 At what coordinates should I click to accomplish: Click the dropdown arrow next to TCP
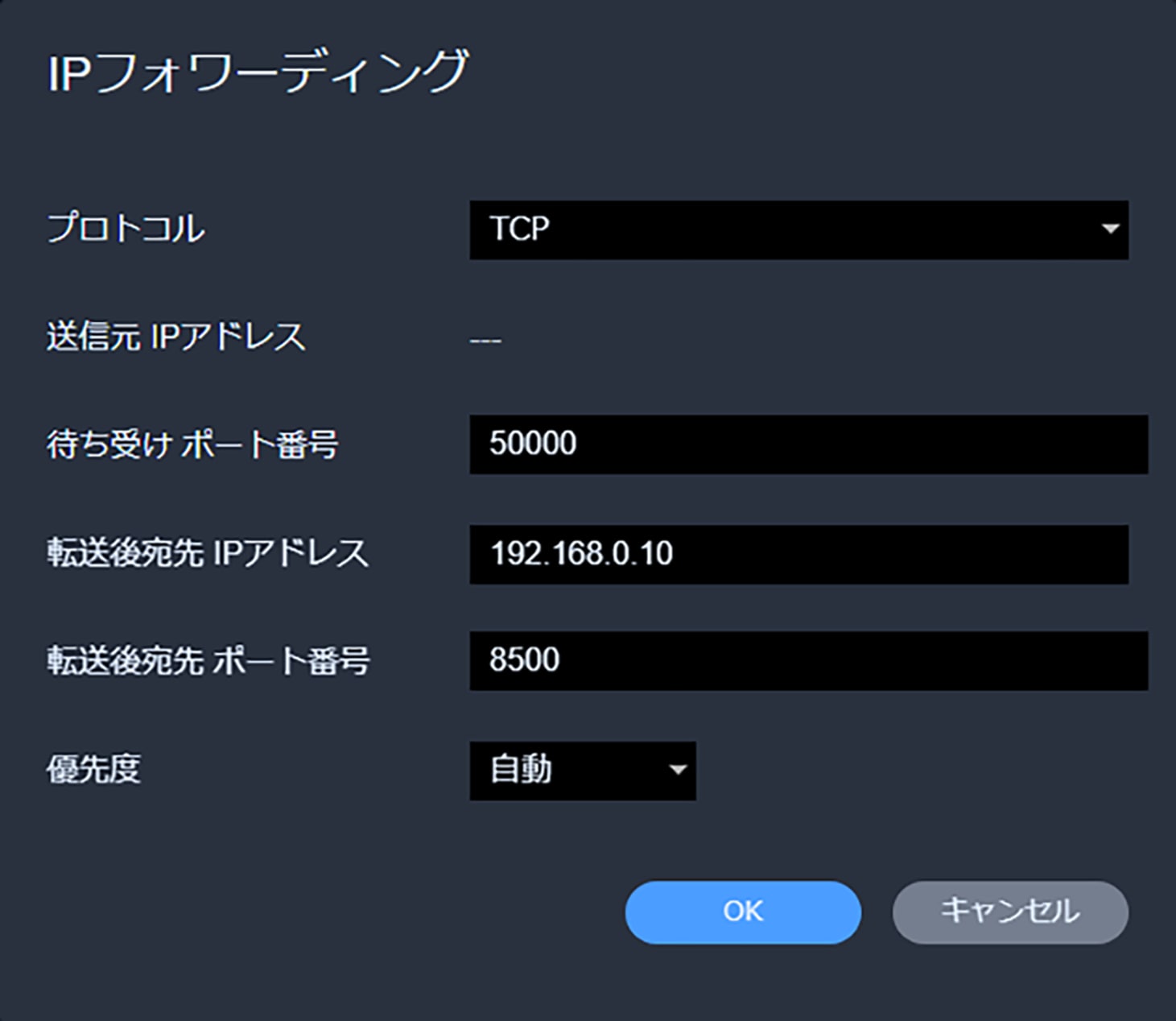point(1109,231)
